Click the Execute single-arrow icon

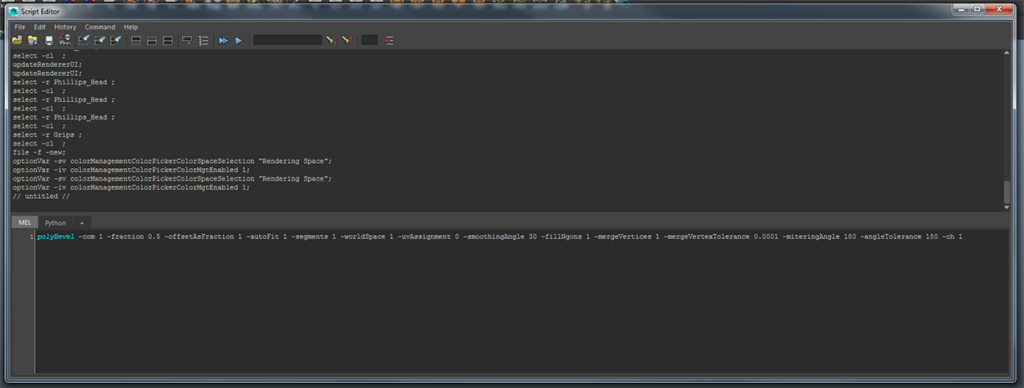pos(239,40)
